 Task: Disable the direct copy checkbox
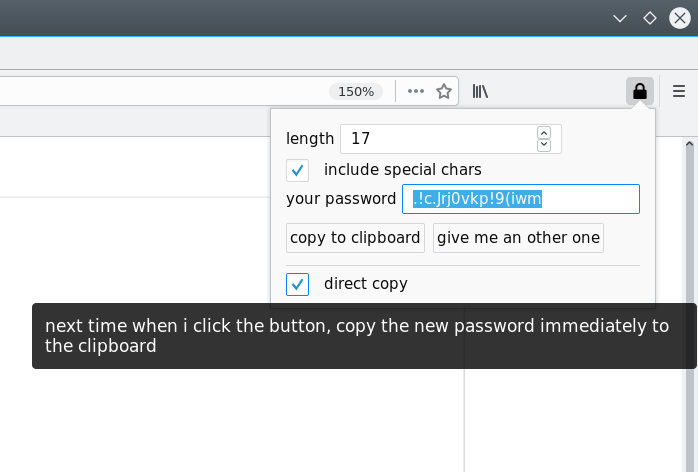pos(297,284)
